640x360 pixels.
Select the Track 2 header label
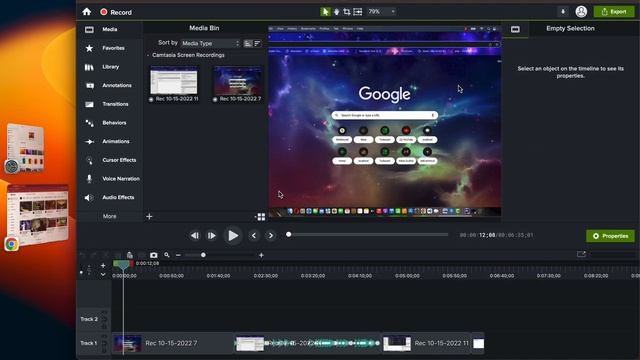[89, 319]
